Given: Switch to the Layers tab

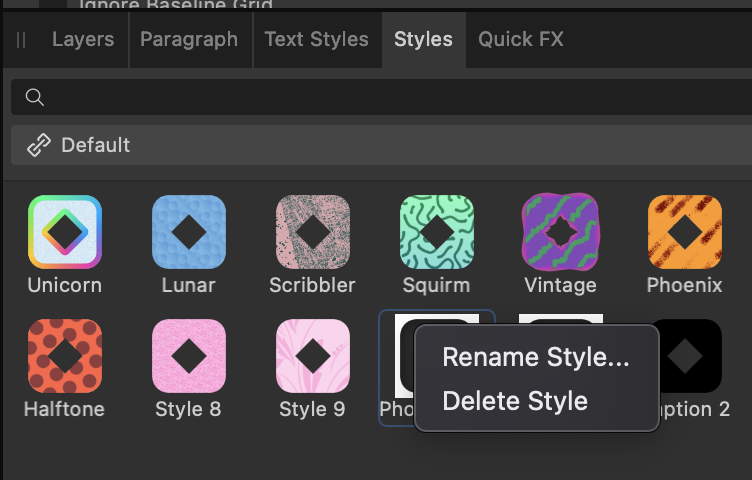Looking at the screenshot, I should [83, 39].
